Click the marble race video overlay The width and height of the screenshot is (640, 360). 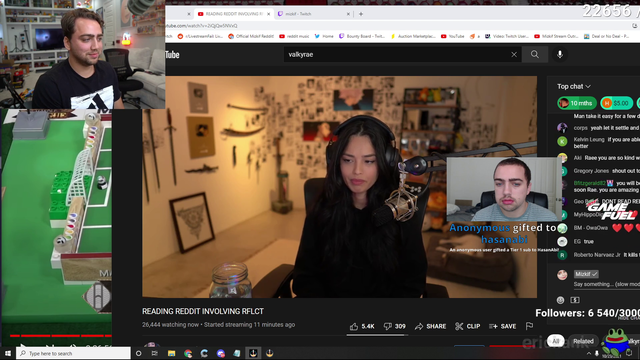pyautogui.click(x=56, y=227)
